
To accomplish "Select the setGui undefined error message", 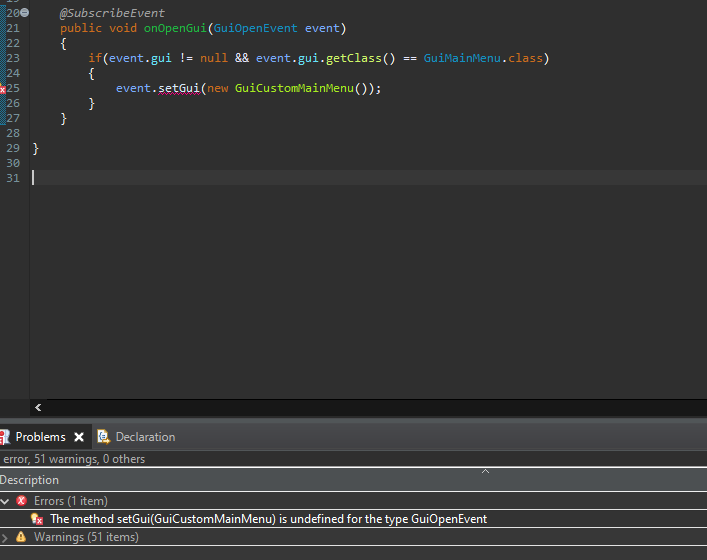I will coord(268,519).
